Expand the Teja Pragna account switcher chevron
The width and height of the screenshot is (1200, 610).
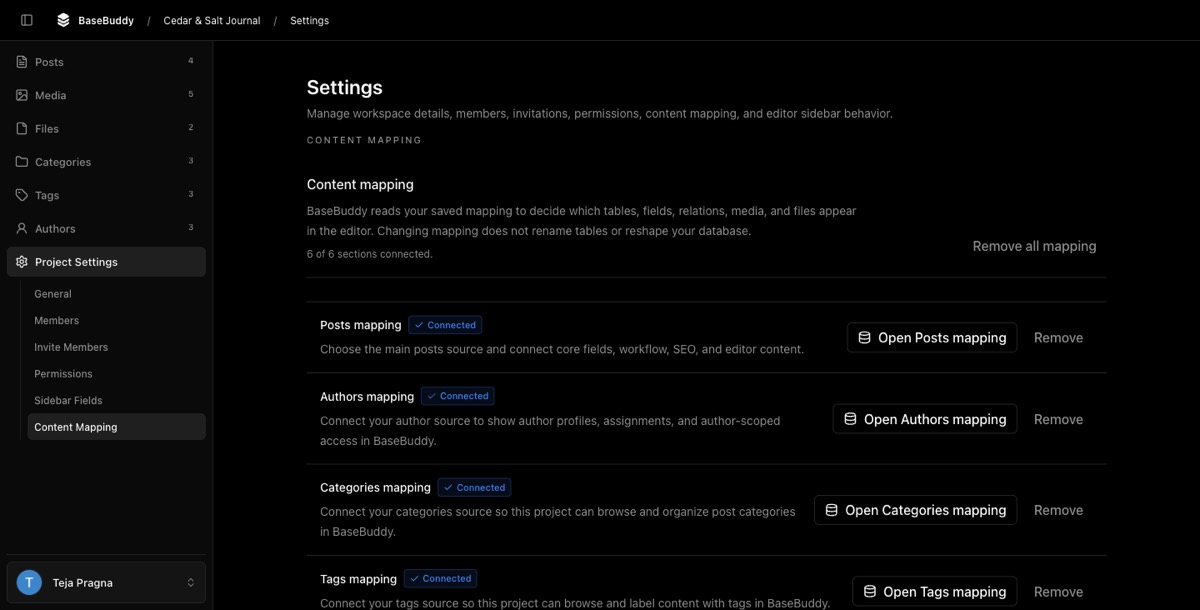click(x=190, y=582)
